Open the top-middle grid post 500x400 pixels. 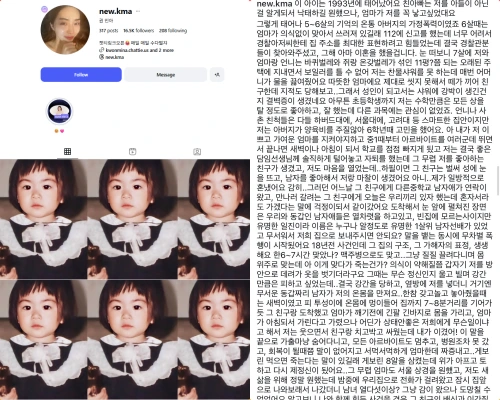[x=132, y=219]
